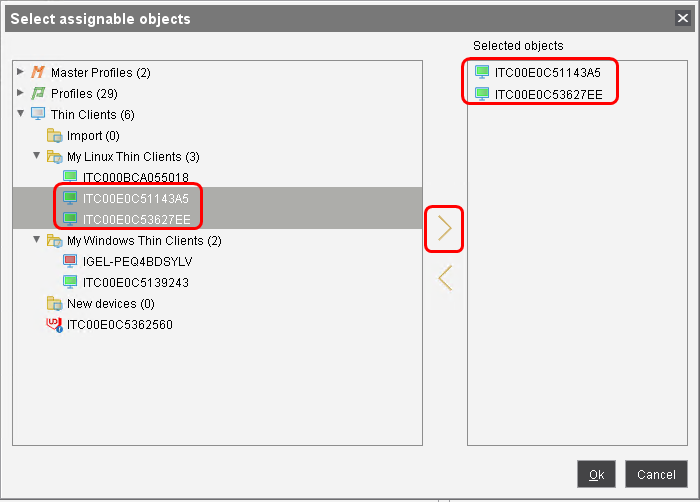Add selection with right arrow button

click(x=445, y=230)
